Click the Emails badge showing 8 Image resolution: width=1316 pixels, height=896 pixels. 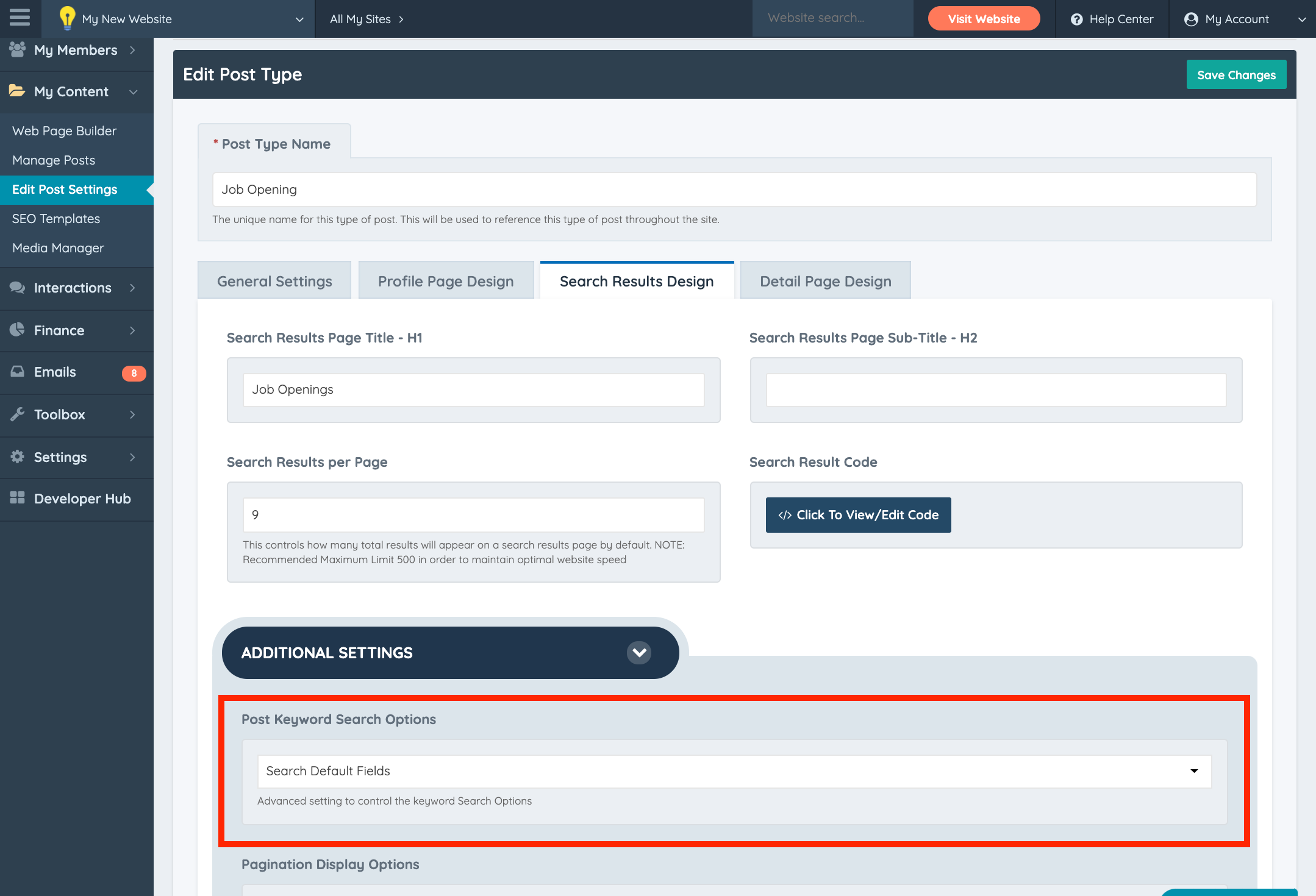(134, 373)
